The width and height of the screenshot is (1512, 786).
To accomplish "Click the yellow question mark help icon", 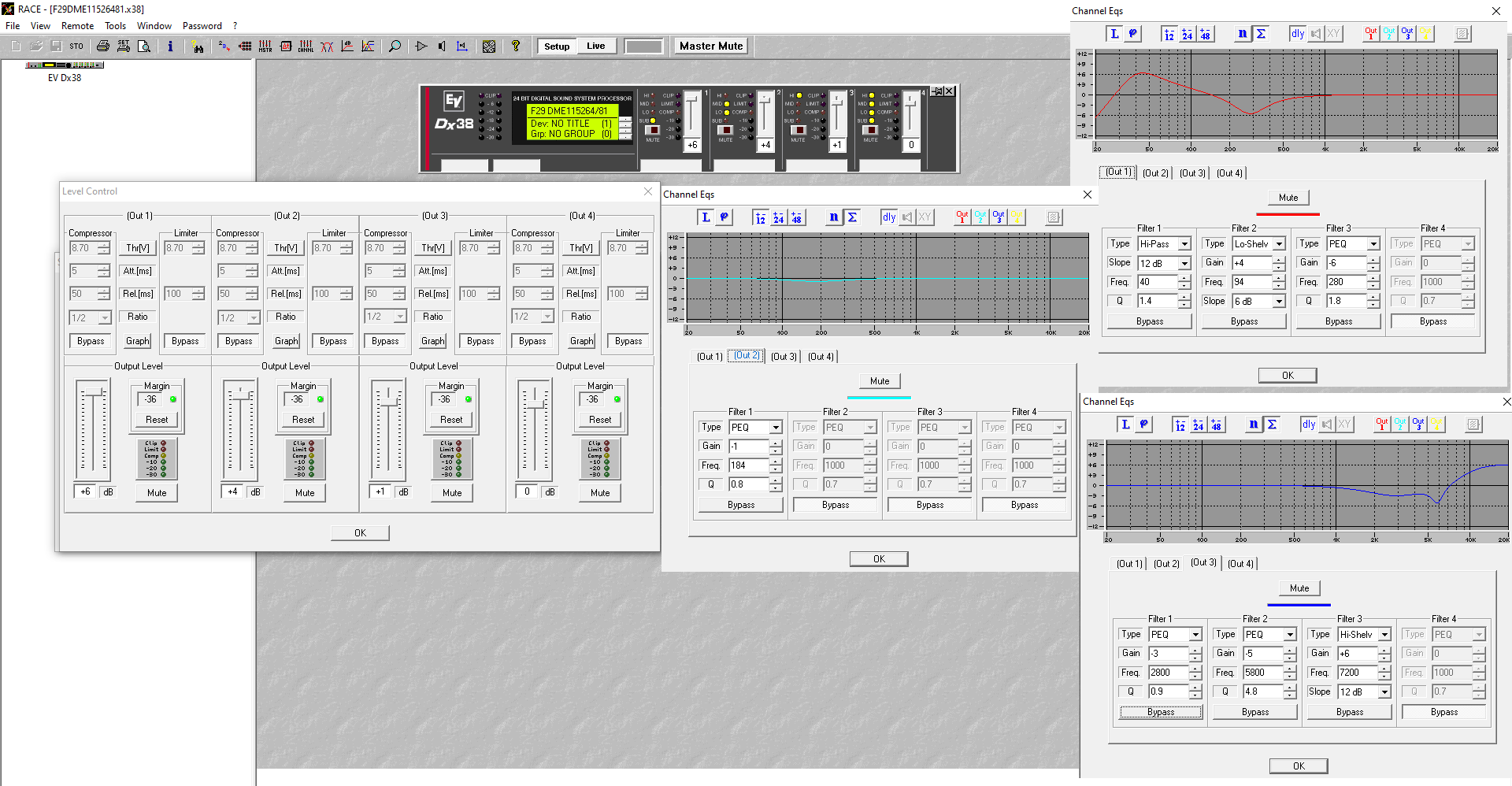I will [x=516, y=46].
